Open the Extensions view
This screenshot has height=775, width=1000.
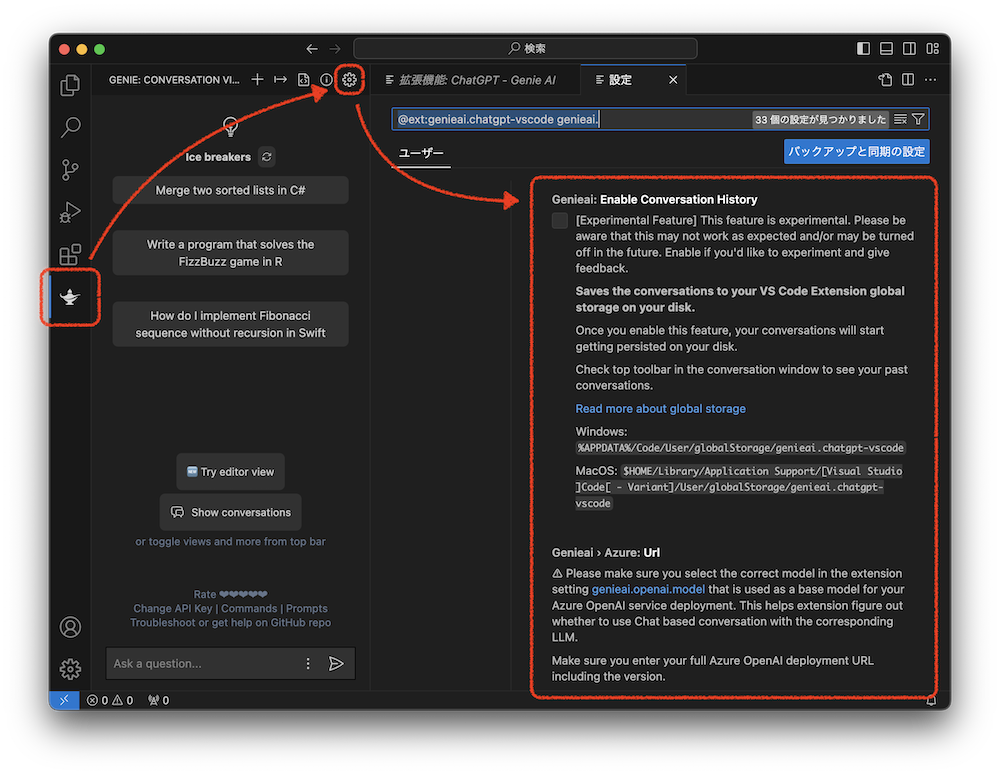pyautogui.click(x=70, y=255)
